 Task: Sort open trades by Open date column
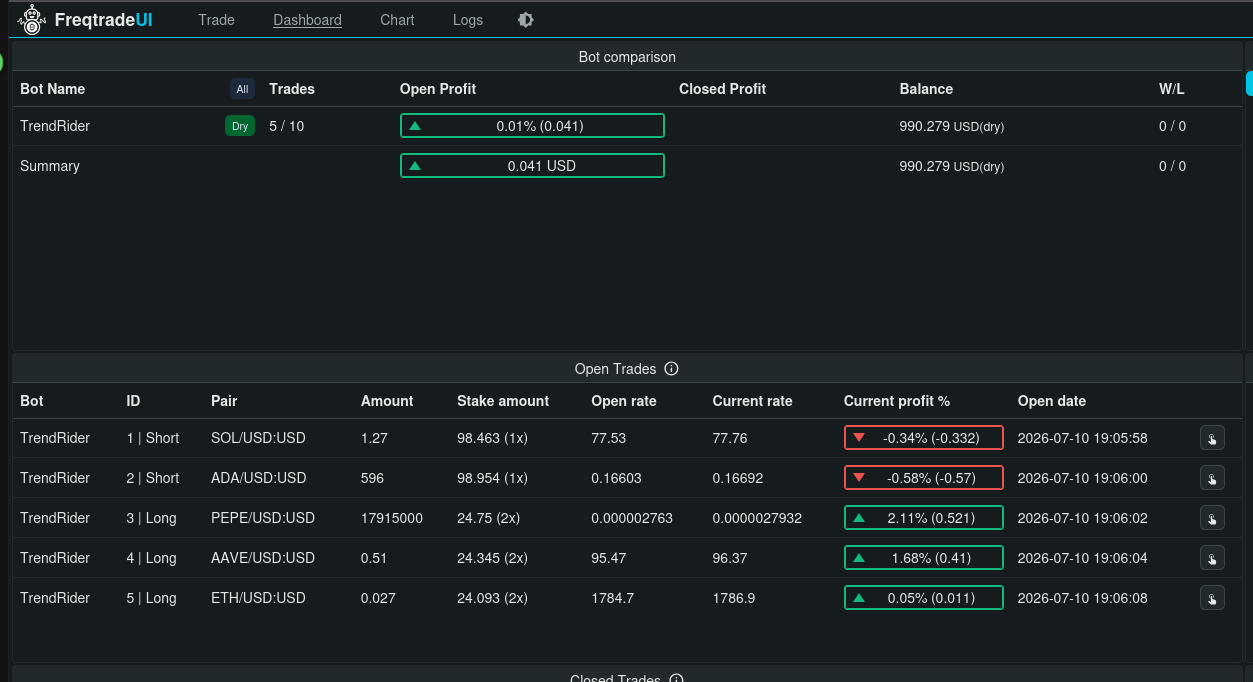[x=1052, y=401]
